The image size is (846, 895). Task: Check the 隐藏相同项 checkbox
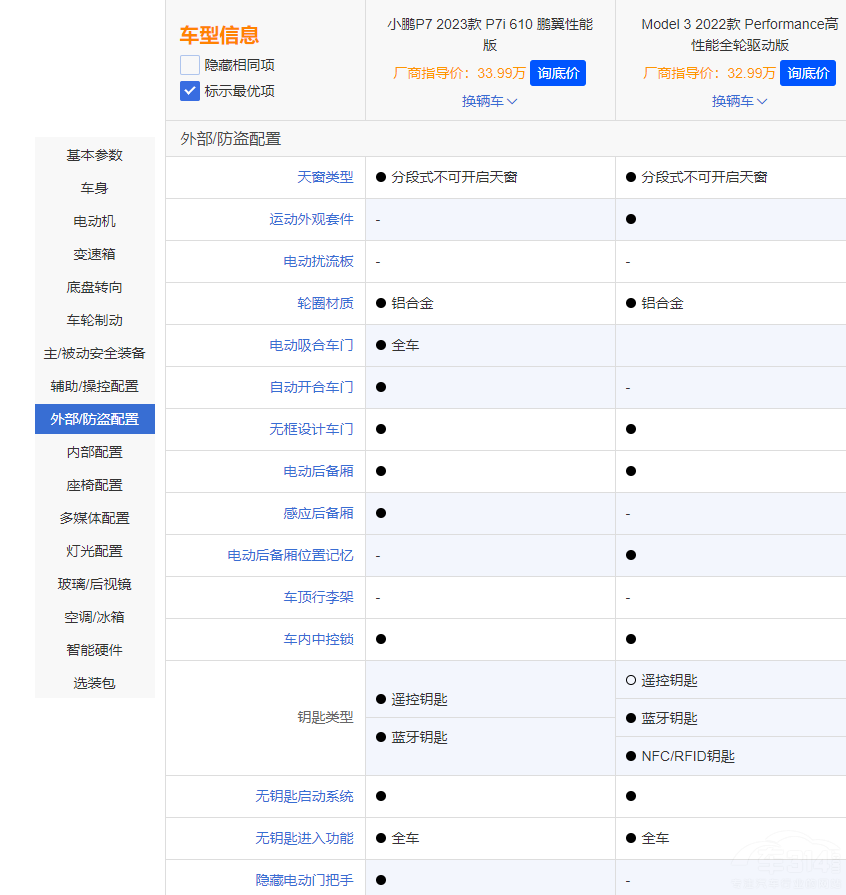pos(190,65)
